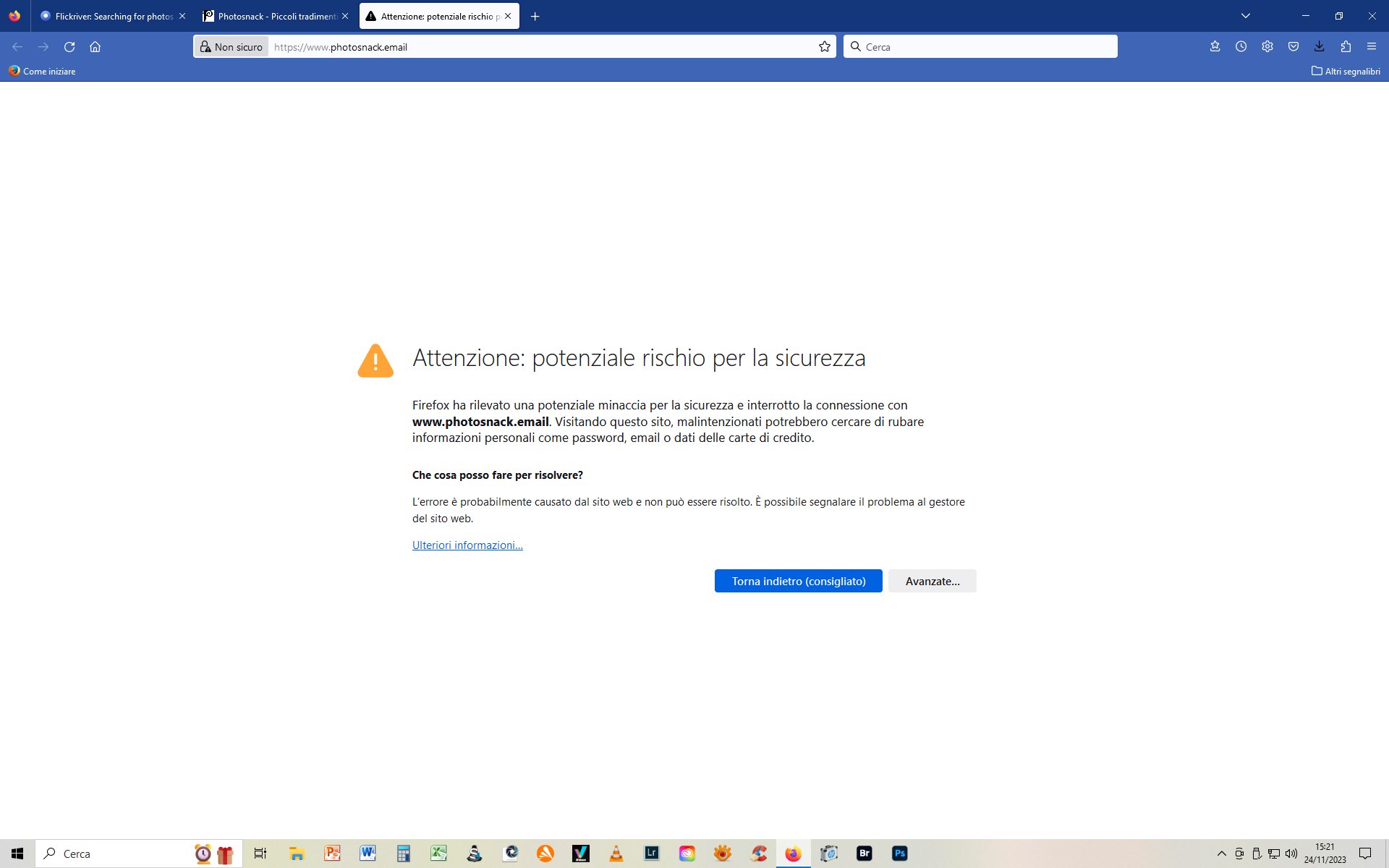The width and height of the screenshot is (1389, 868).
Task: Reload the current page
Action: coord(69,46)
